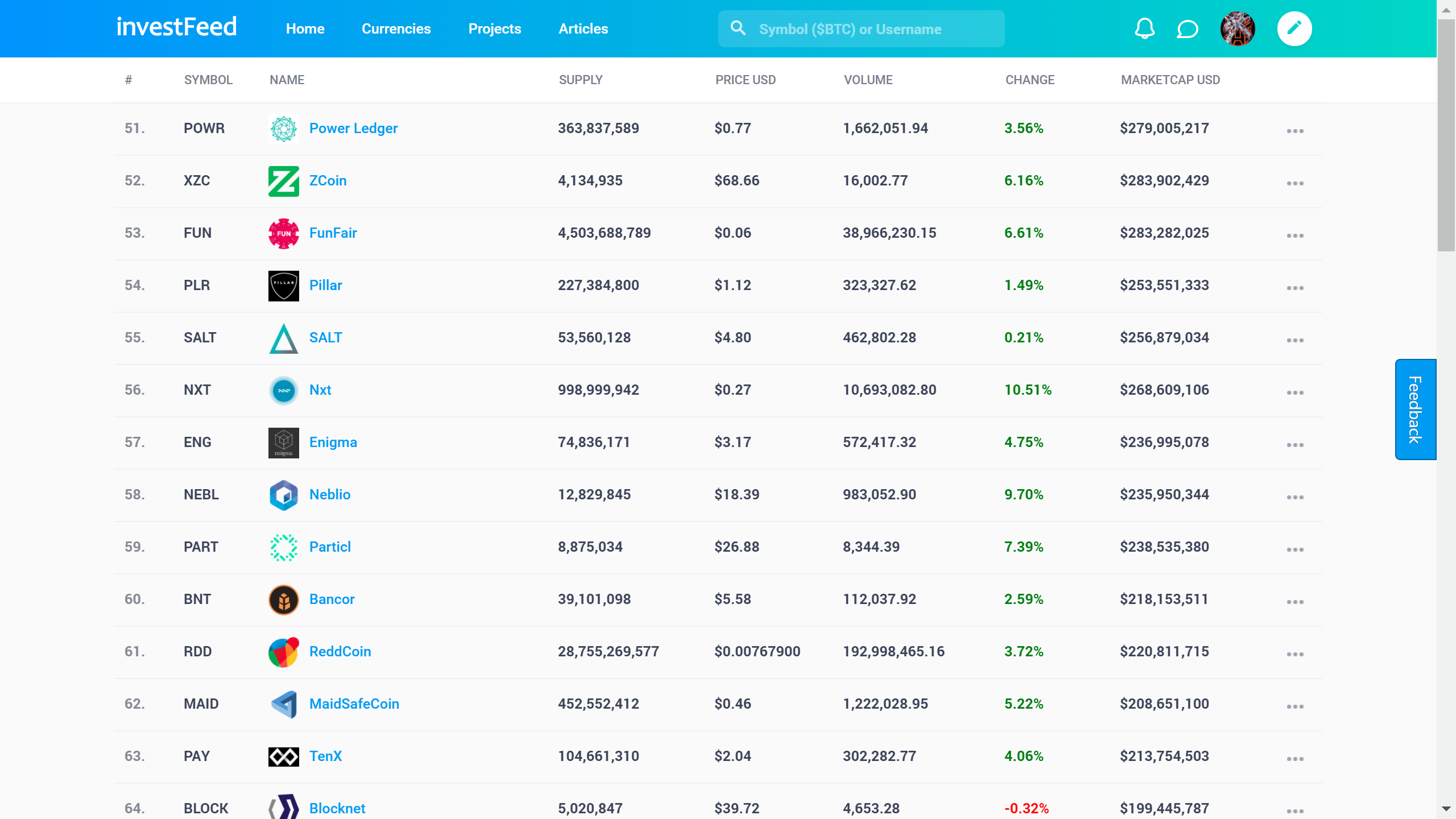
Task: Open more options for SALT row
Action: pos(1294,340)
